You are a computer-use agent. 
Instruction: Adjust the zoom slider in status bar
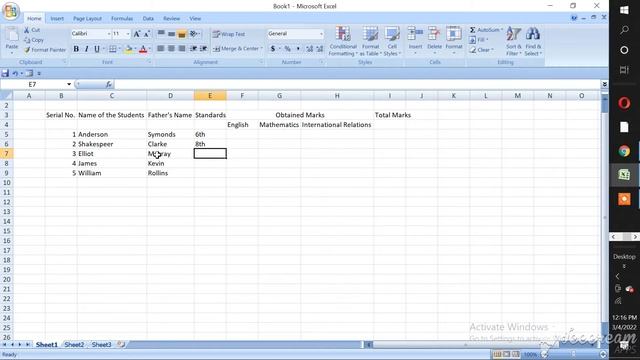point(573,354)
